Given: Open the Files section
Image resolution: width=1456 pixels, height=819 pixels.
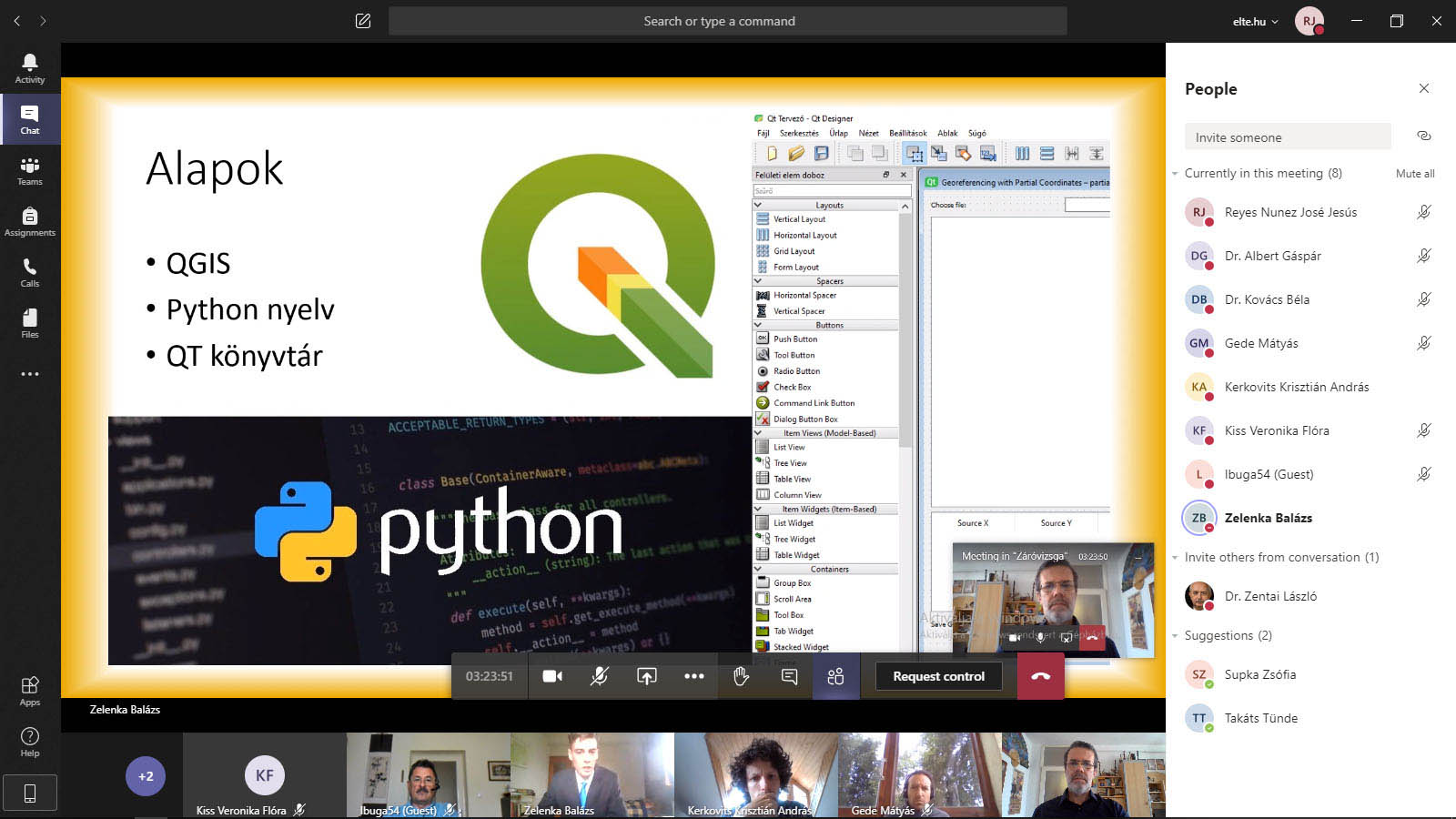Looking at the screenshot, I should pyautogui.click(x=30, y=323).
